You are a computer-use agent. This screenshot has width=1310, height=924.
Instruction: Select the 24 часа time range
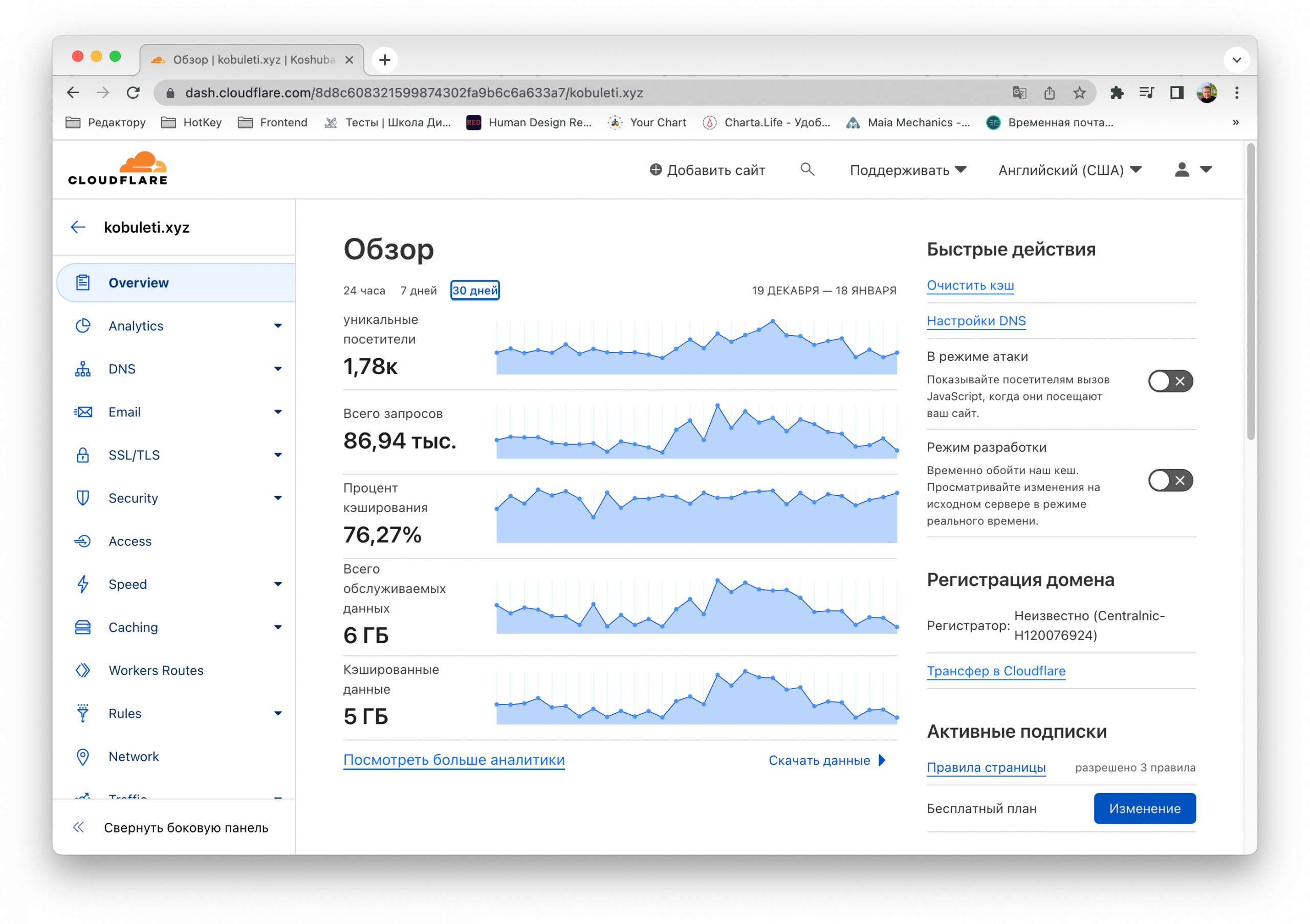point(364,290)
